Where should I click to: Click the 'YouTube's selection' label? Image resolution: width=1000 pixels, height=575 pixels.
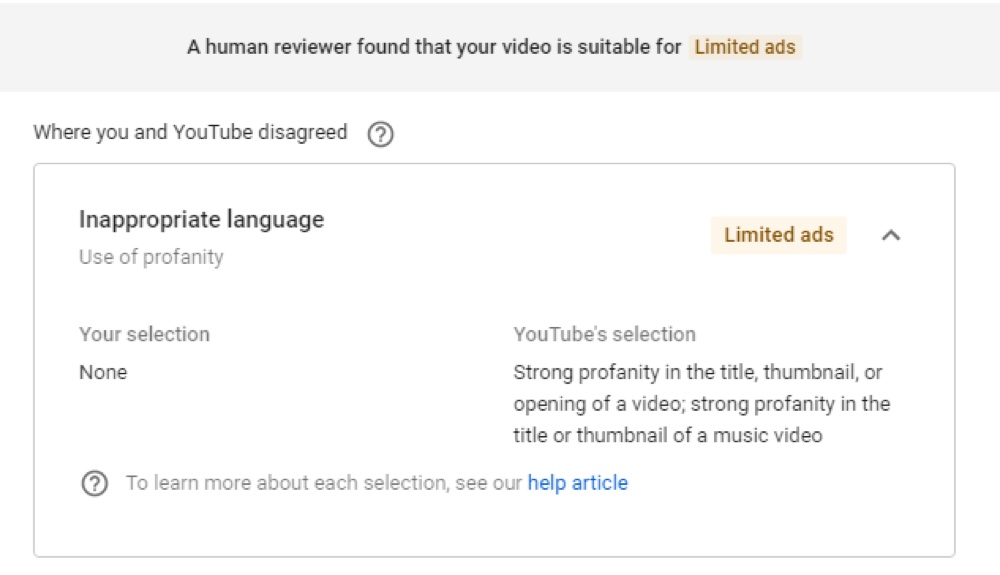(605, 334)
